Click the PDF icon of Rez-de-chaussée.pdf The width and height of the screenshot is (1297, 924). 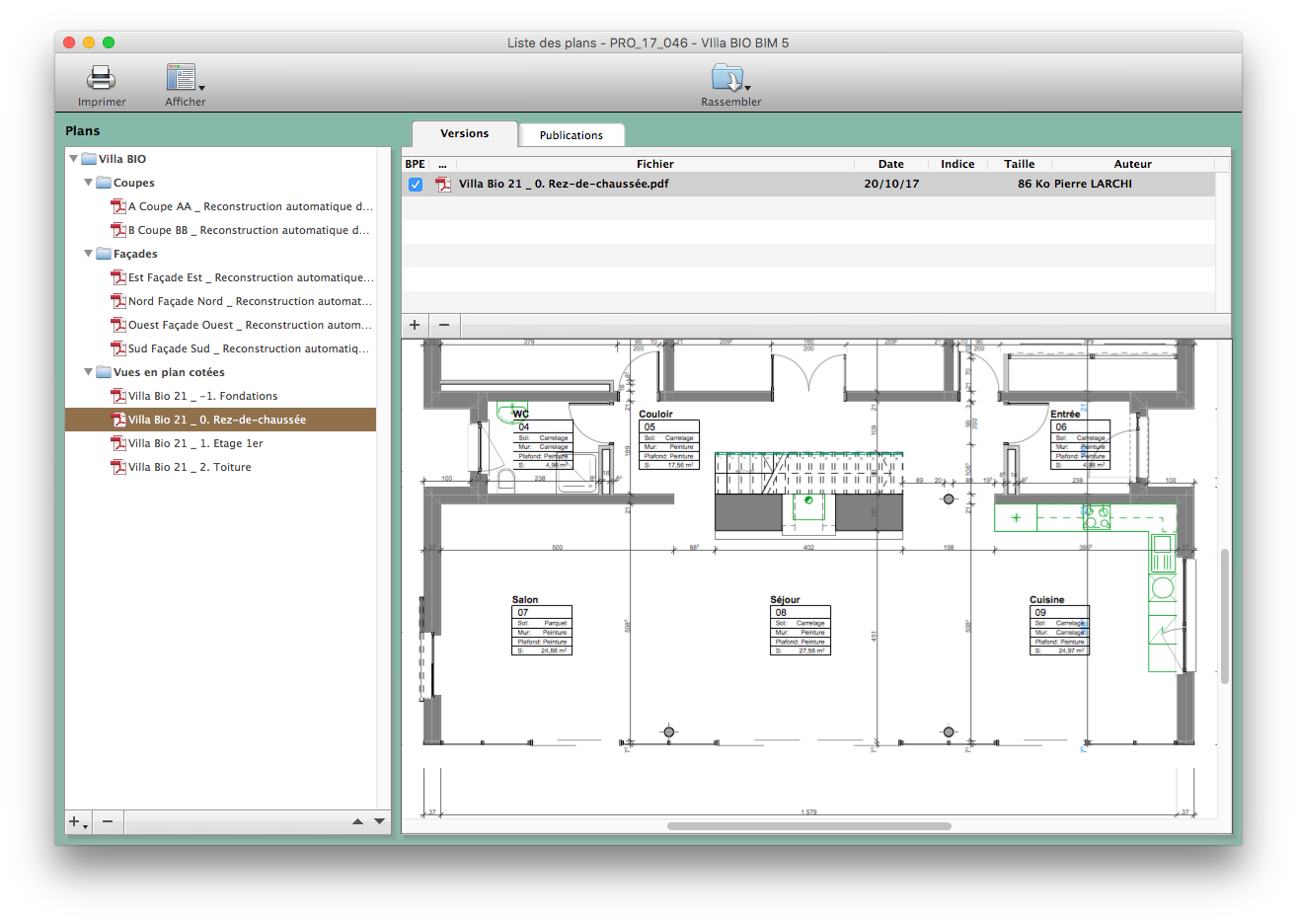point(444,185)
